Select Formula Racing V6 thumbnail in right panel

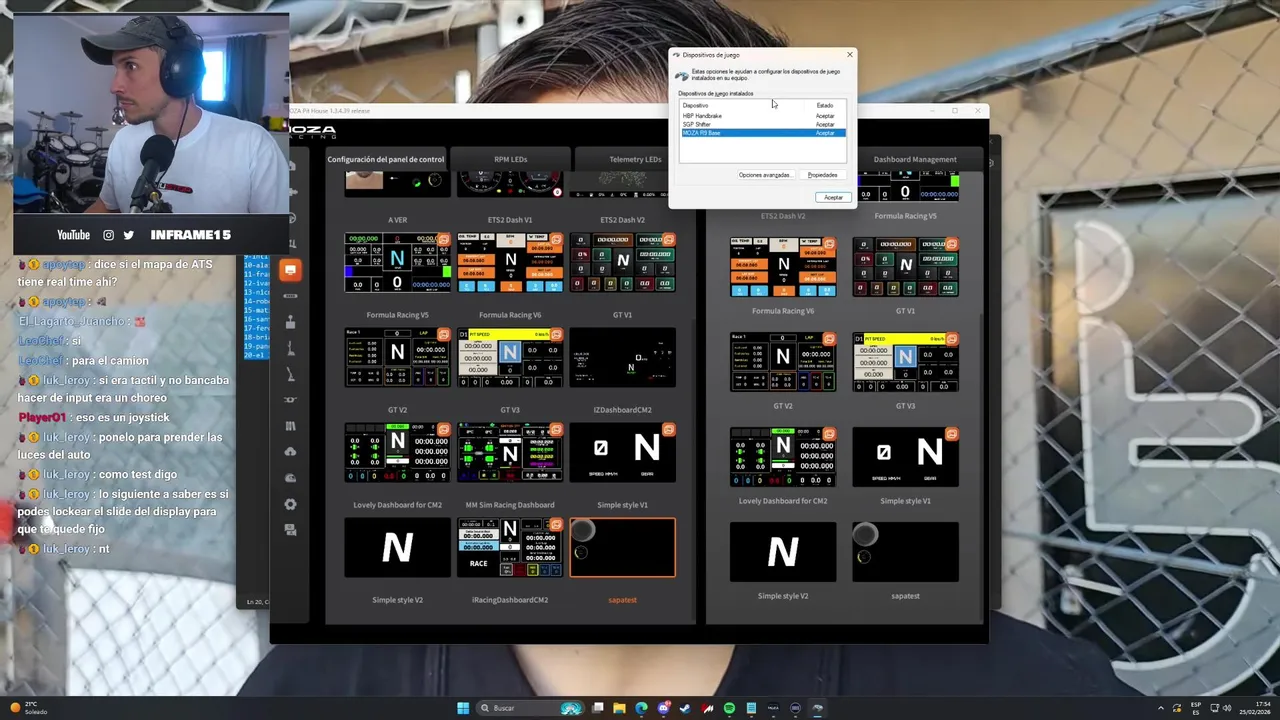point(783,267)
